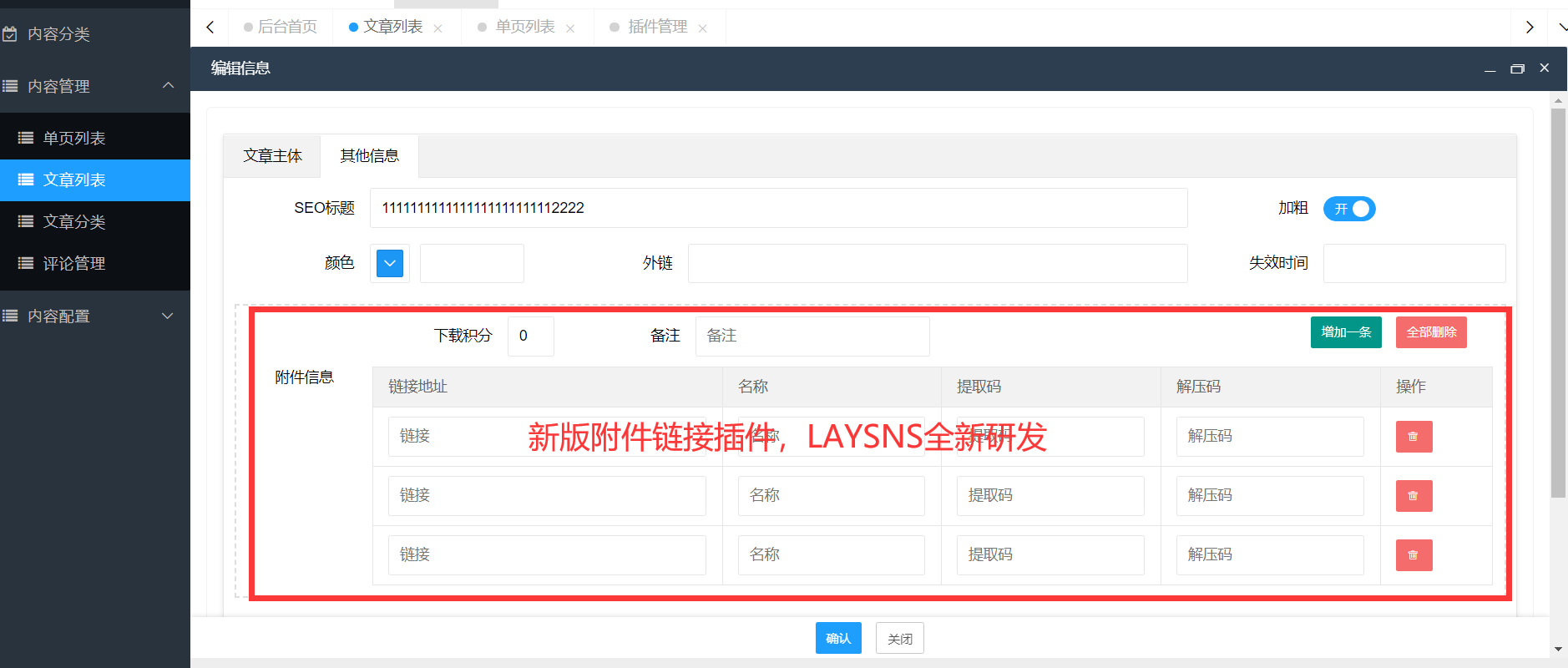Click the third row 提取码 field

click(1050, 555)
